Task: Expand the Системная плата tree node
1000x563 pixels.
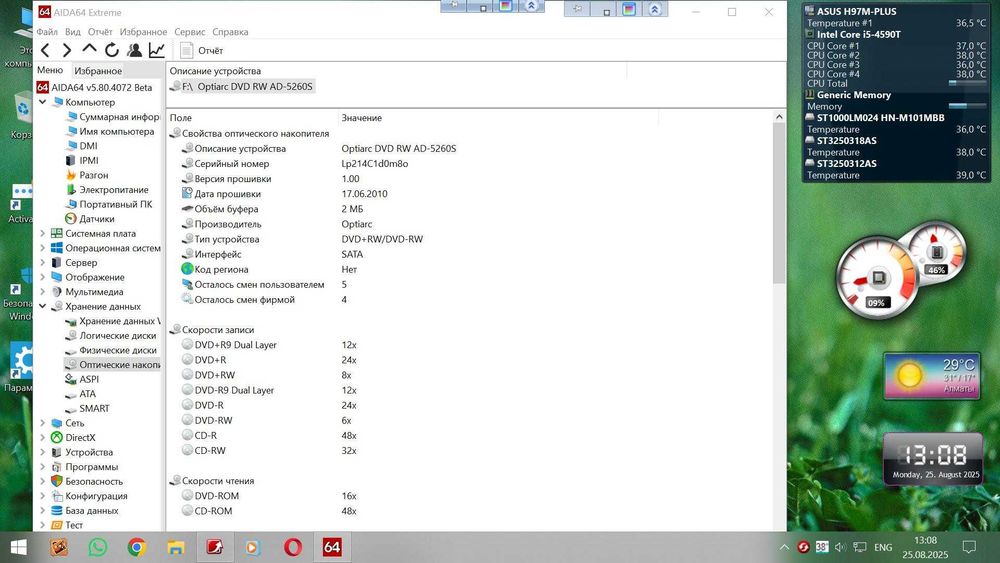Action: (x=43, y=233)
